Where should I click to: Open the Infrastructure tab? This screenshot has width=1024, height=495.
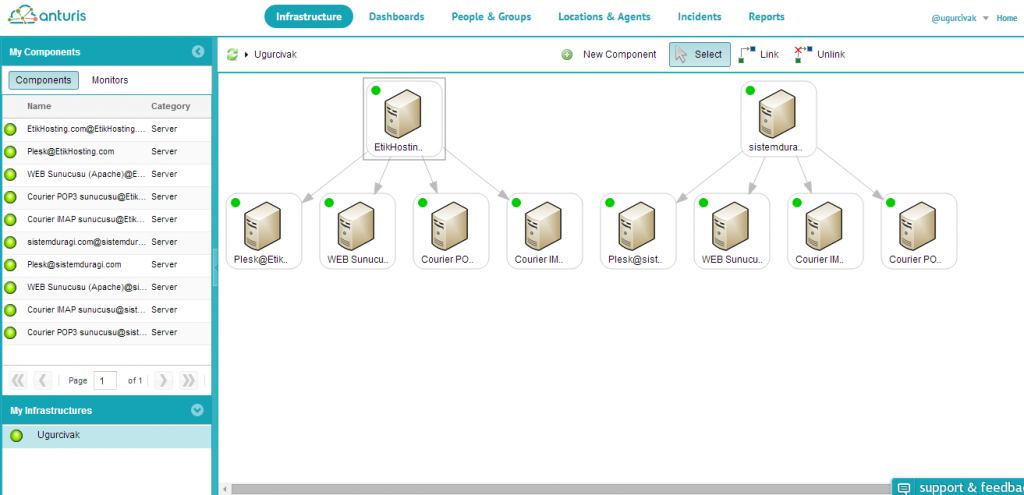pos(308,17)
